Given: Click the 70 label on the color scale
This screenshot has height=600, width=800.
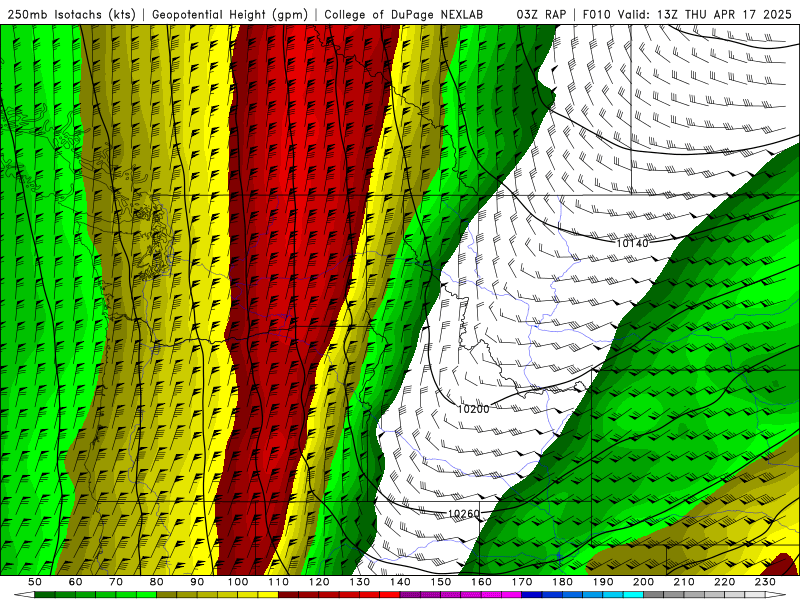Looking at the screenshot, I should click(116, 582).
